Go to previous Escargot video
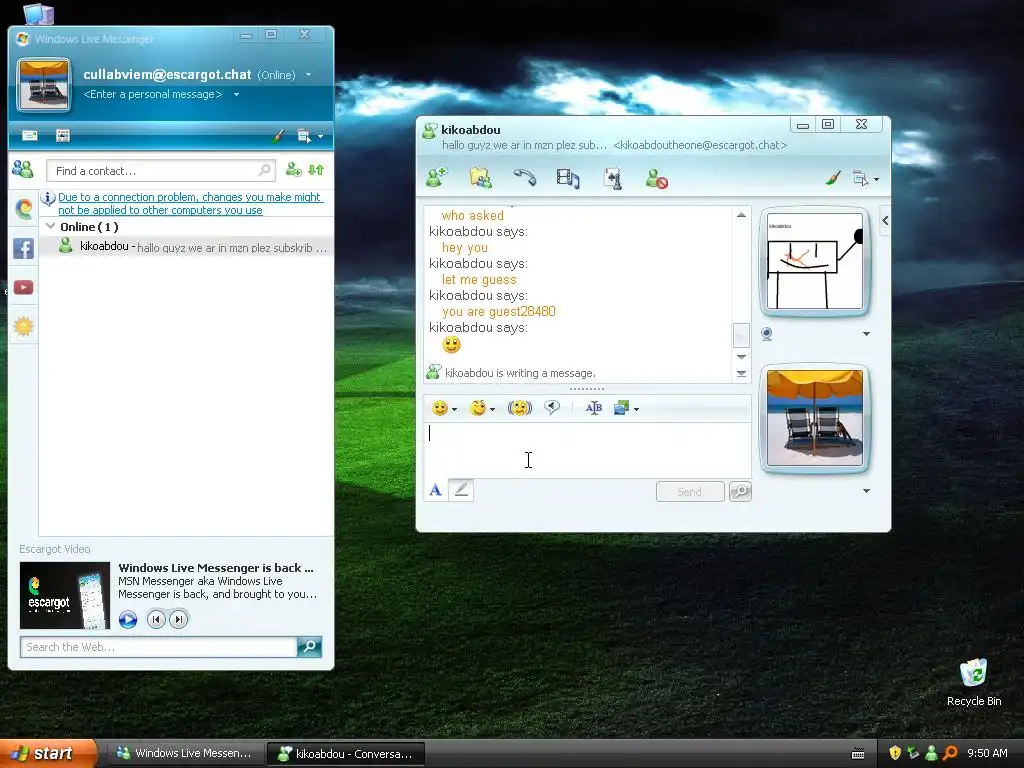 click(x=155, y=619)
